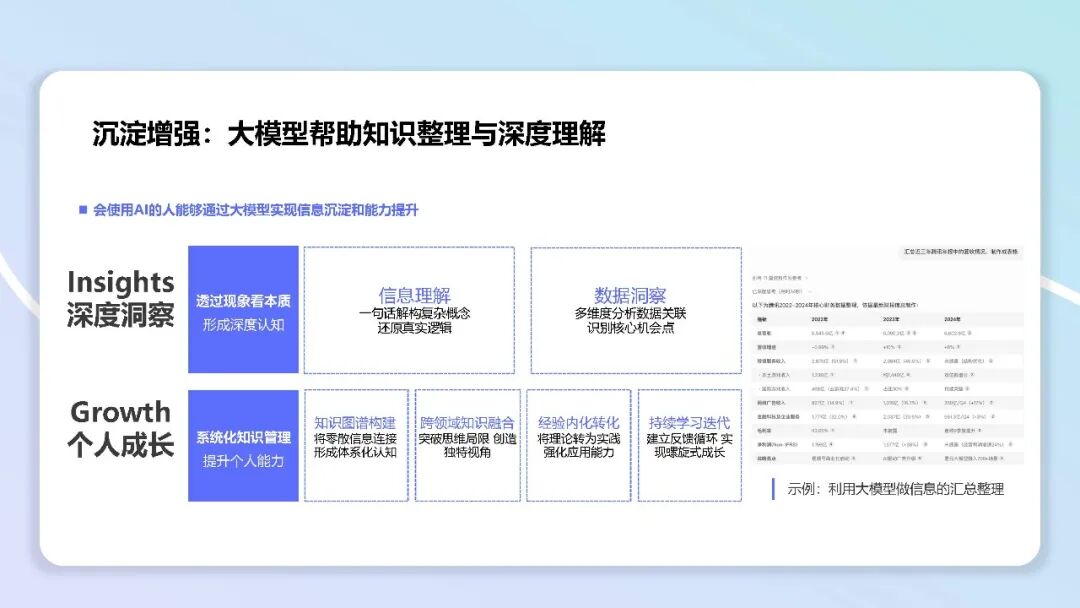Screen dimensions: 1080x608
Task: Select the line 多维度分析数据关联
Action: click(630, 313)
